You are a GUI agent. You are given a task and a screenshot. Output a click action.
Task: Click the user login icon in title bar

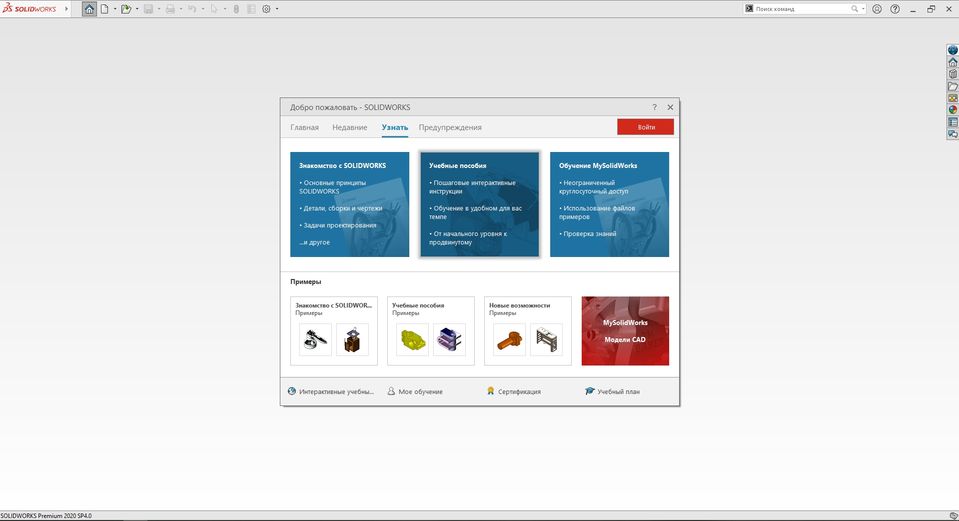click(x=877, y=9)
